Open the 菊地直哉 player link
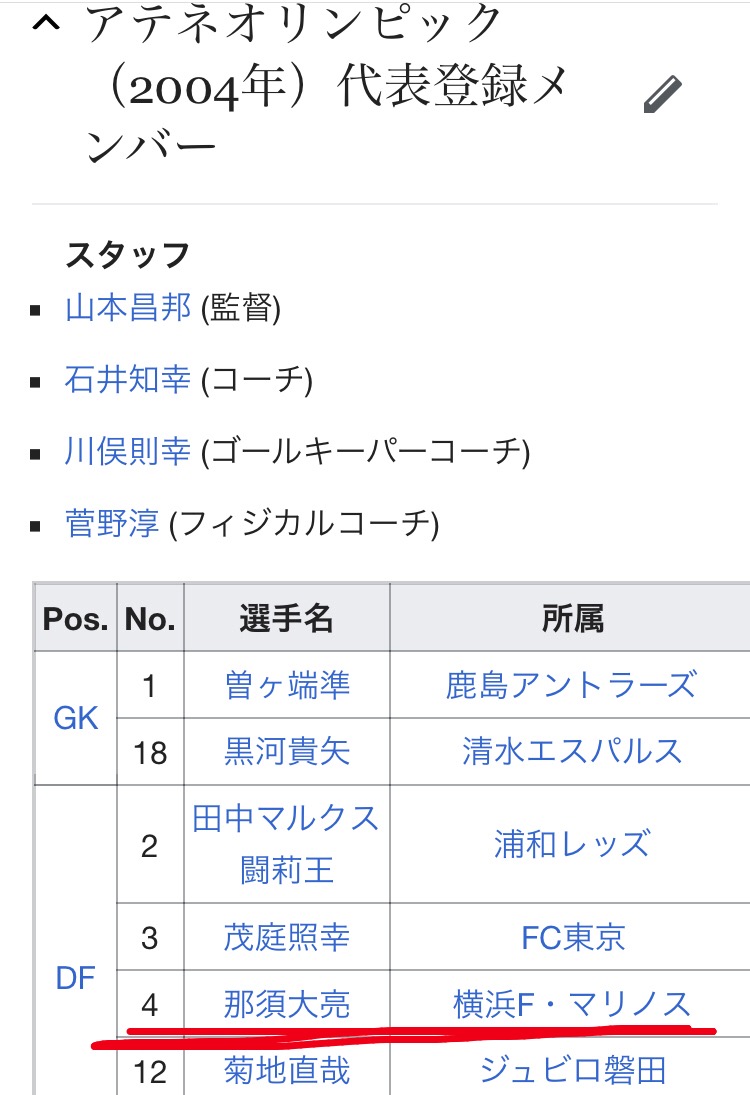Viewport: 750px width, 1095px height. pyautogui.click(x=288, y=1071)
